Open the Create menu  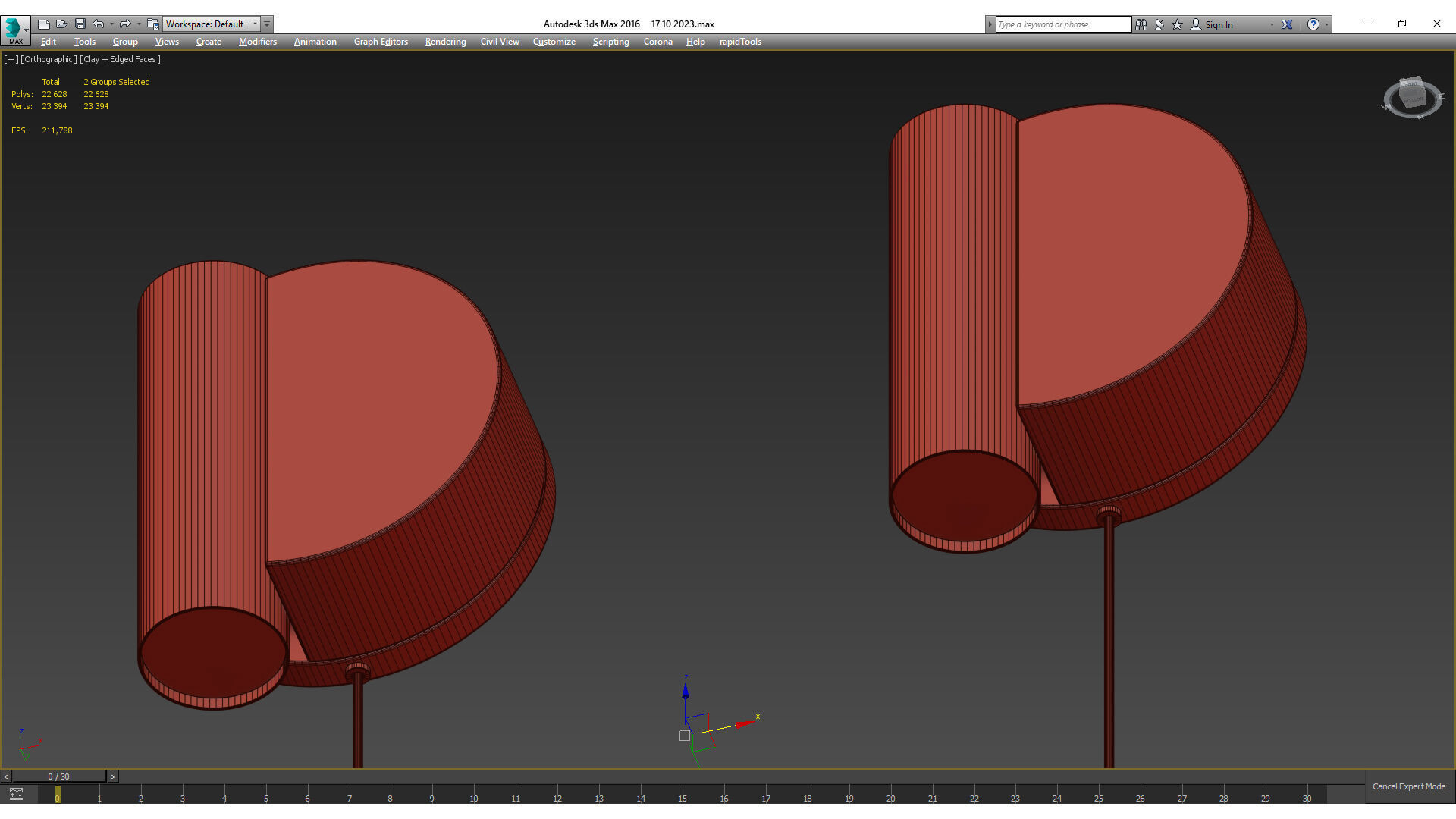209,42
